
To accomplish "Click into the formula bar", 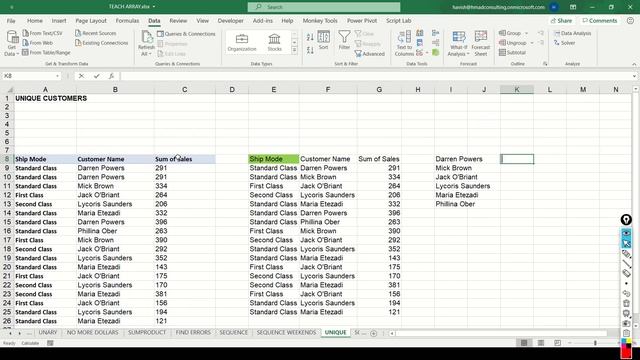I will (x=376, y=76).
